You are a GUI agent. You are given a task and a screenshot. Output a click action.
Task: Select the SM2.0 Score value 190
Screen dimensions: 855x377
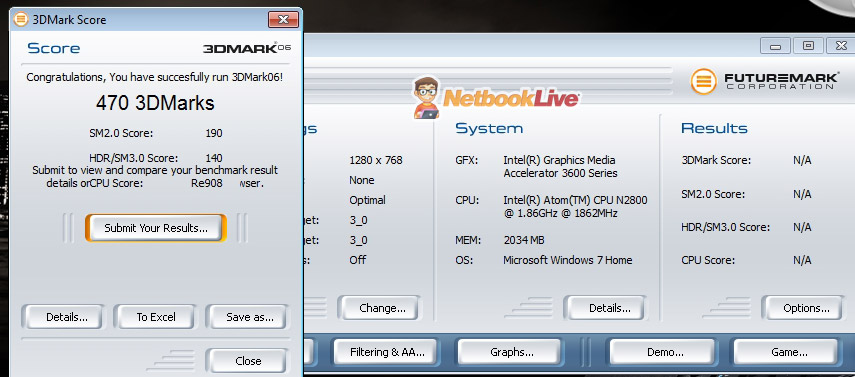coord(214,133)
